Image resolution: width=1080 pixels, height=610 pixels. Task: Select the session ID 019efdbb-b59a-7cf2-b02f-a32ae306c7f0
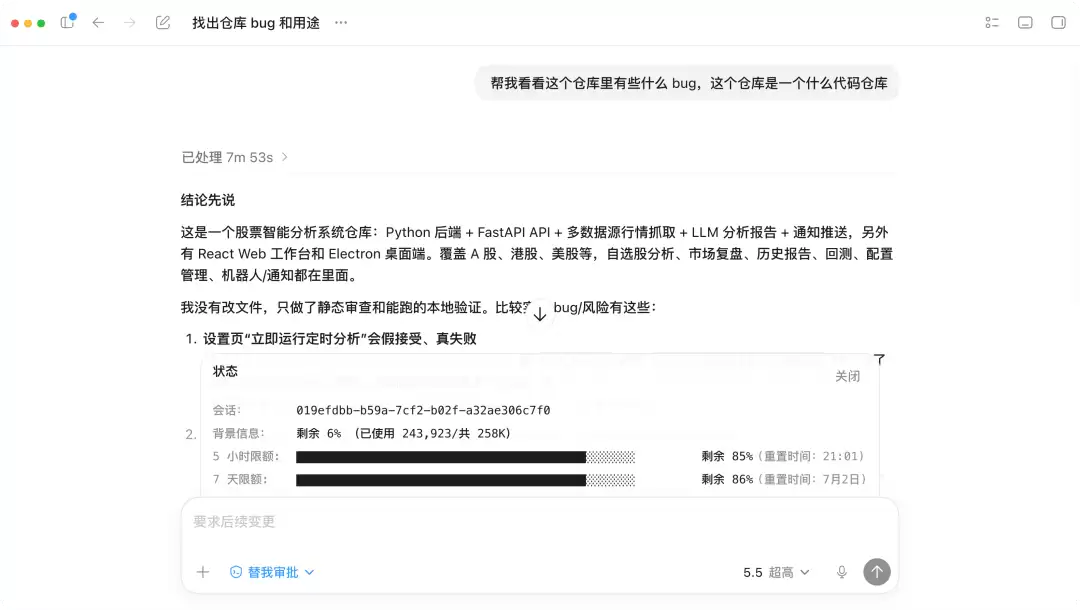point(423,410)
